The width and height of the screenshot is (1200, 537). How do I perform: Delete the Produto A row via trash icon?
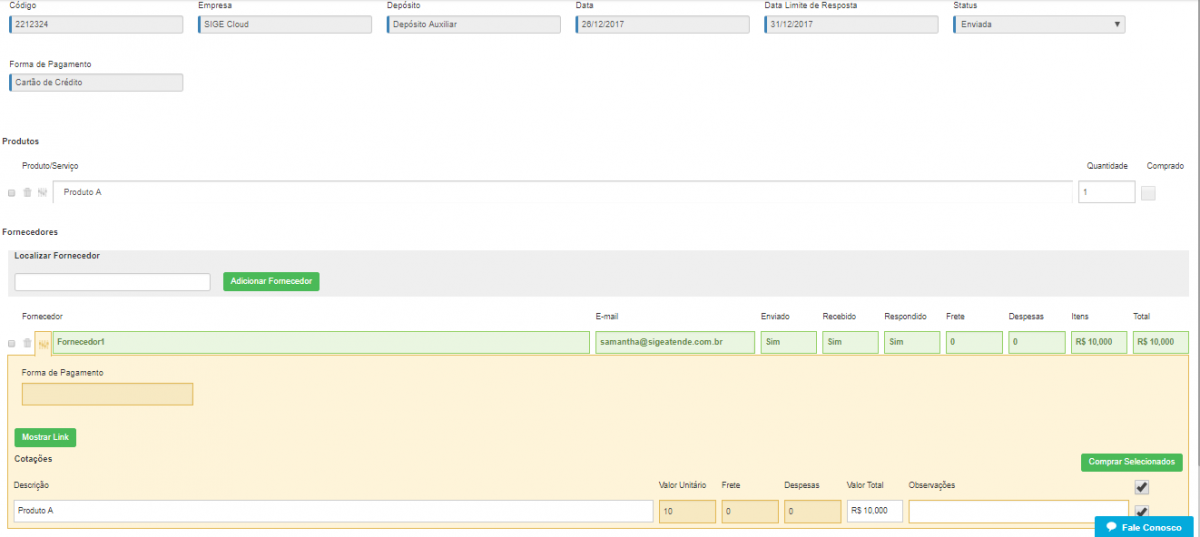[27, 192]
